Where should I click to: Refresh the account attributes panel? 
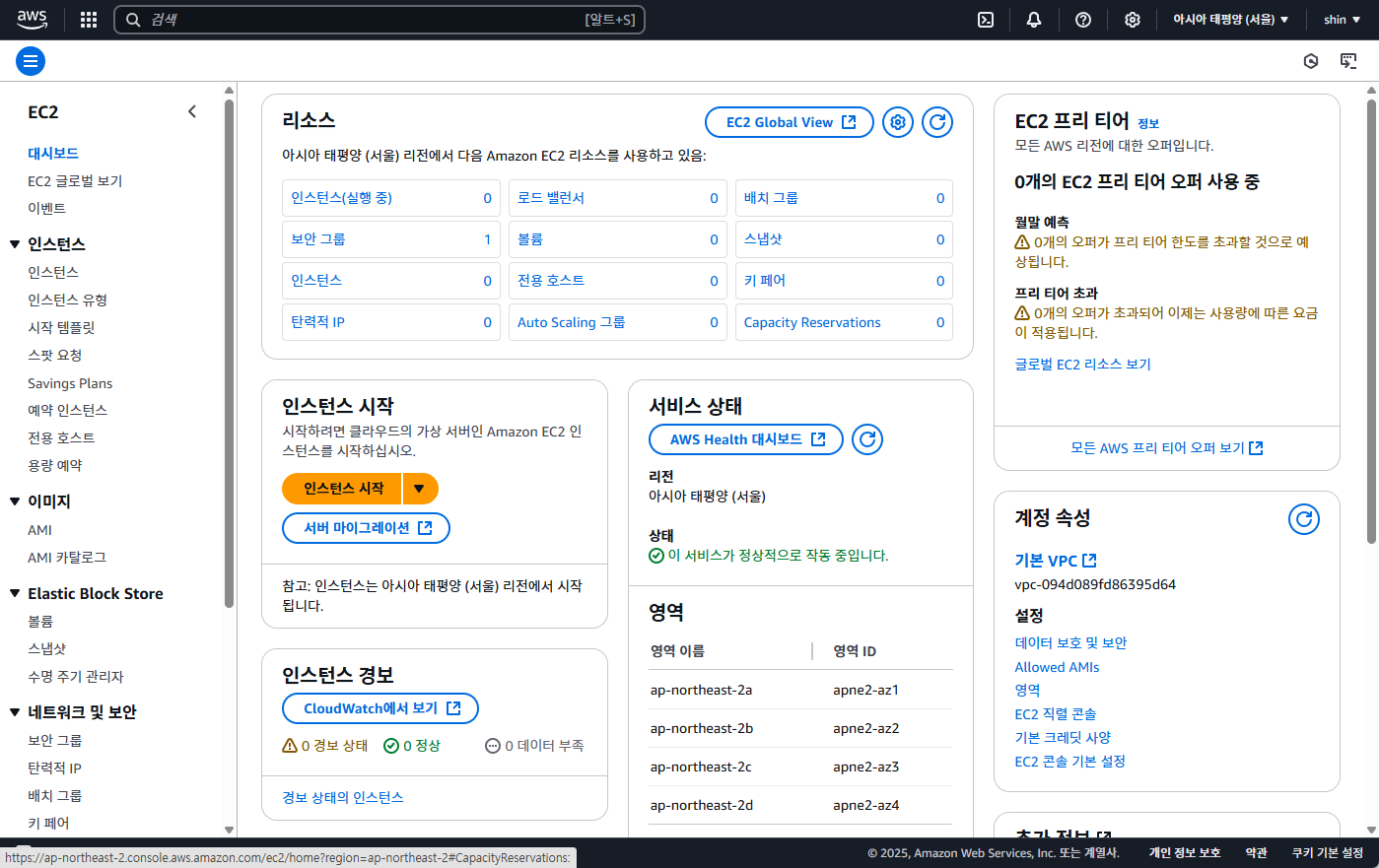pos(1304,519)
